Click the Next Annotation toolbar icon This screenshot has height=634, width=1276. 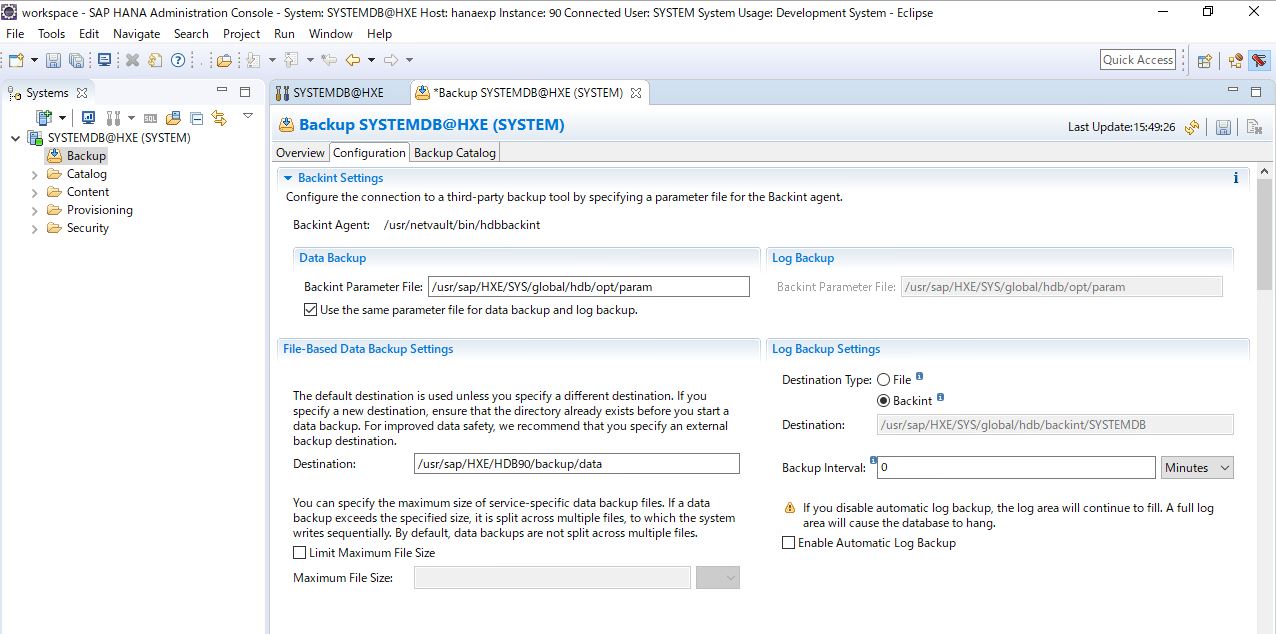tap(254, 60)
